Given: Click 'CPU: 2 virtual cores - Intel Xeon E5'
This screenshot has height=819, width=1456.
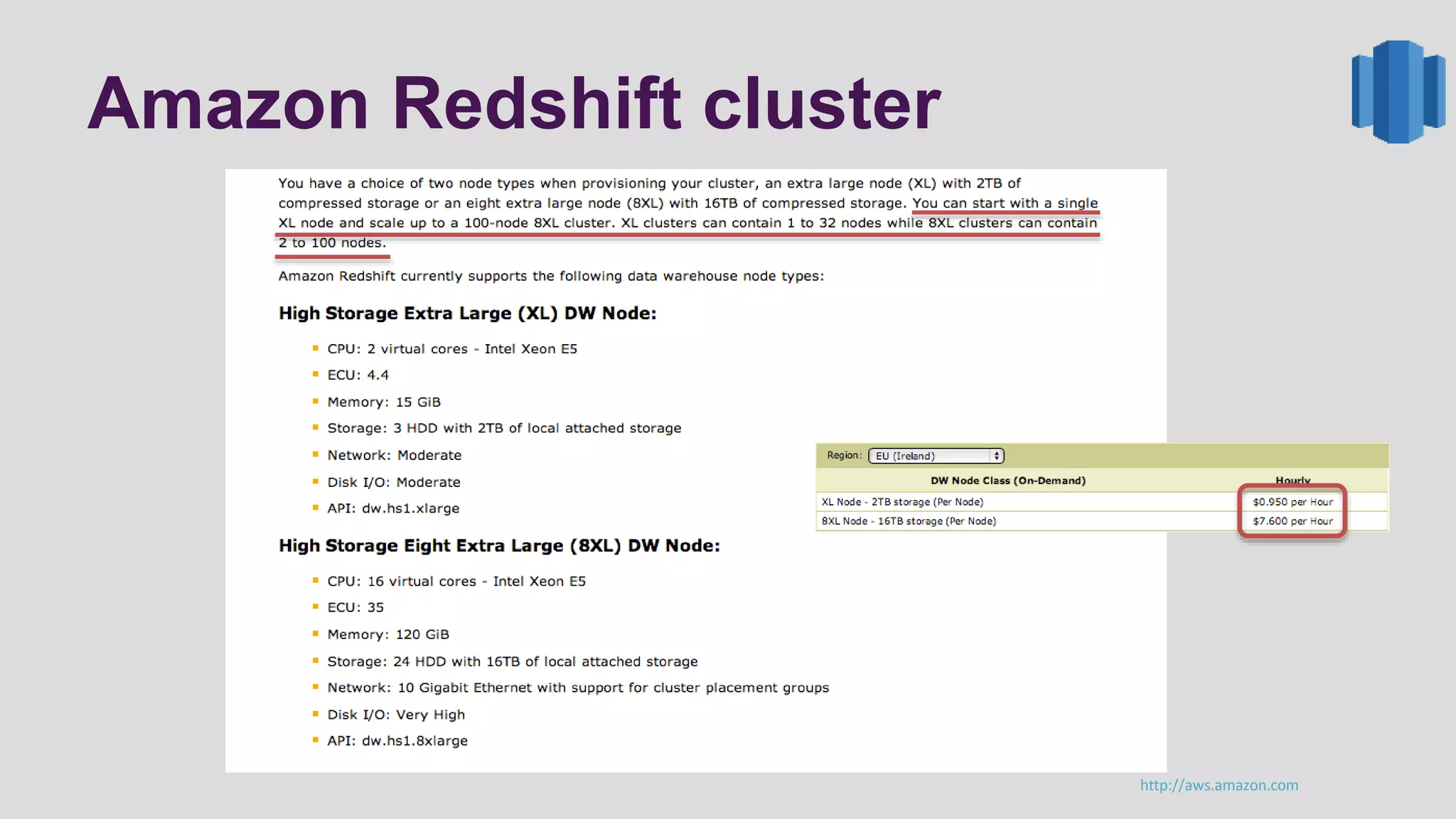Looking at the screenshot, I should click(x=452, y=349).
